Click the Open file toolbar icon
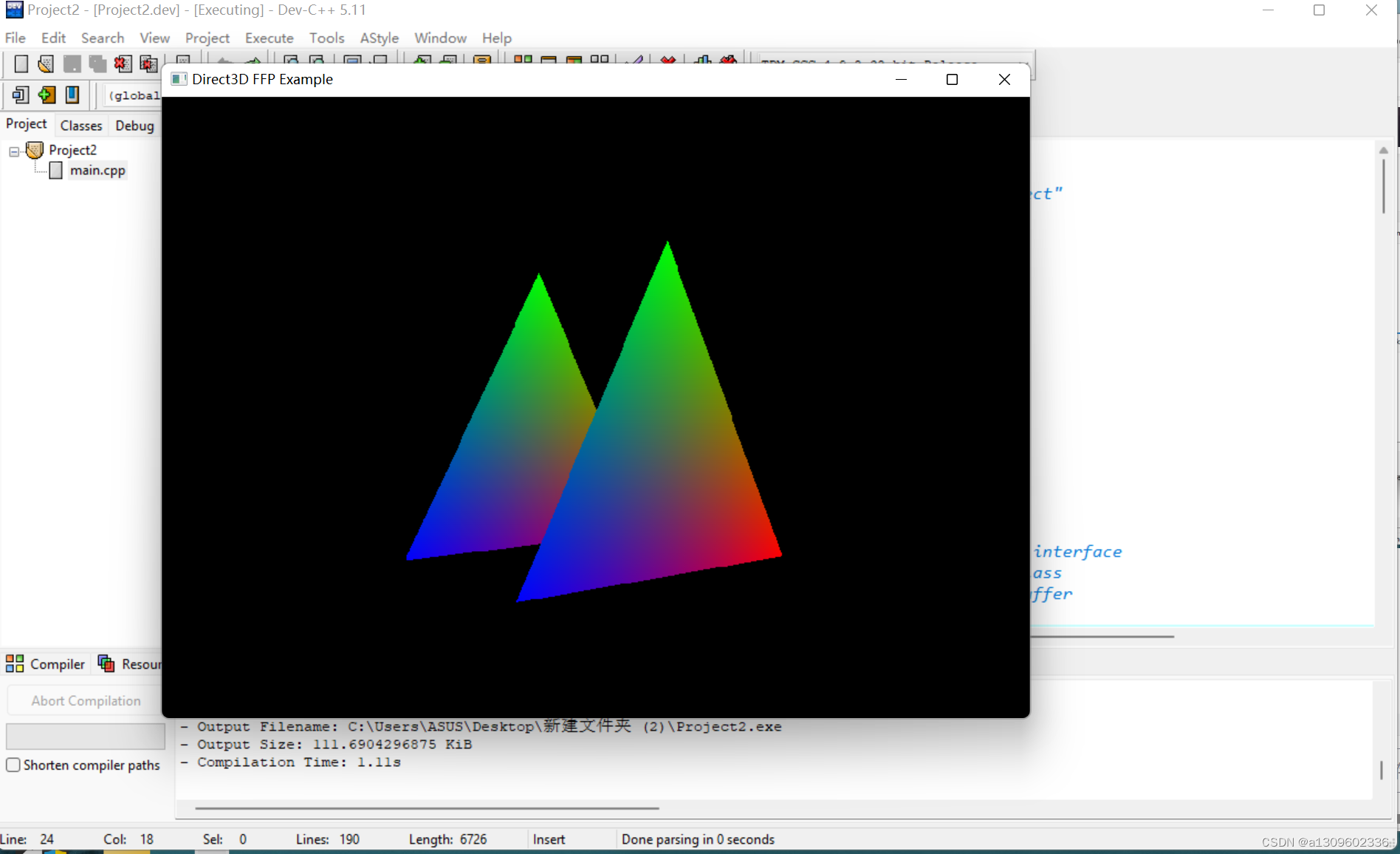Image resolution: width=1400 pixels, height=854 pixels. tap(46, 64)
